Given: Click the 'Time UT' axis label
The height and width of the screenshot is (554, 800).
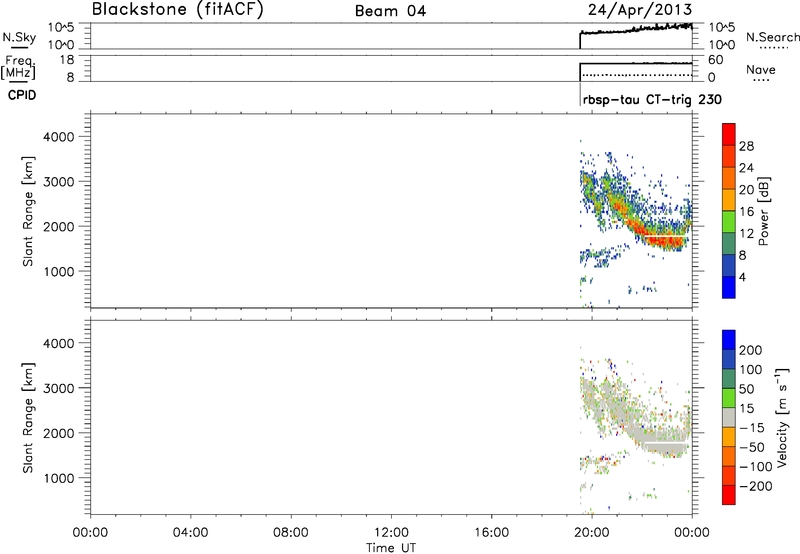Looking at the screenshot, I should pos(391,548).
